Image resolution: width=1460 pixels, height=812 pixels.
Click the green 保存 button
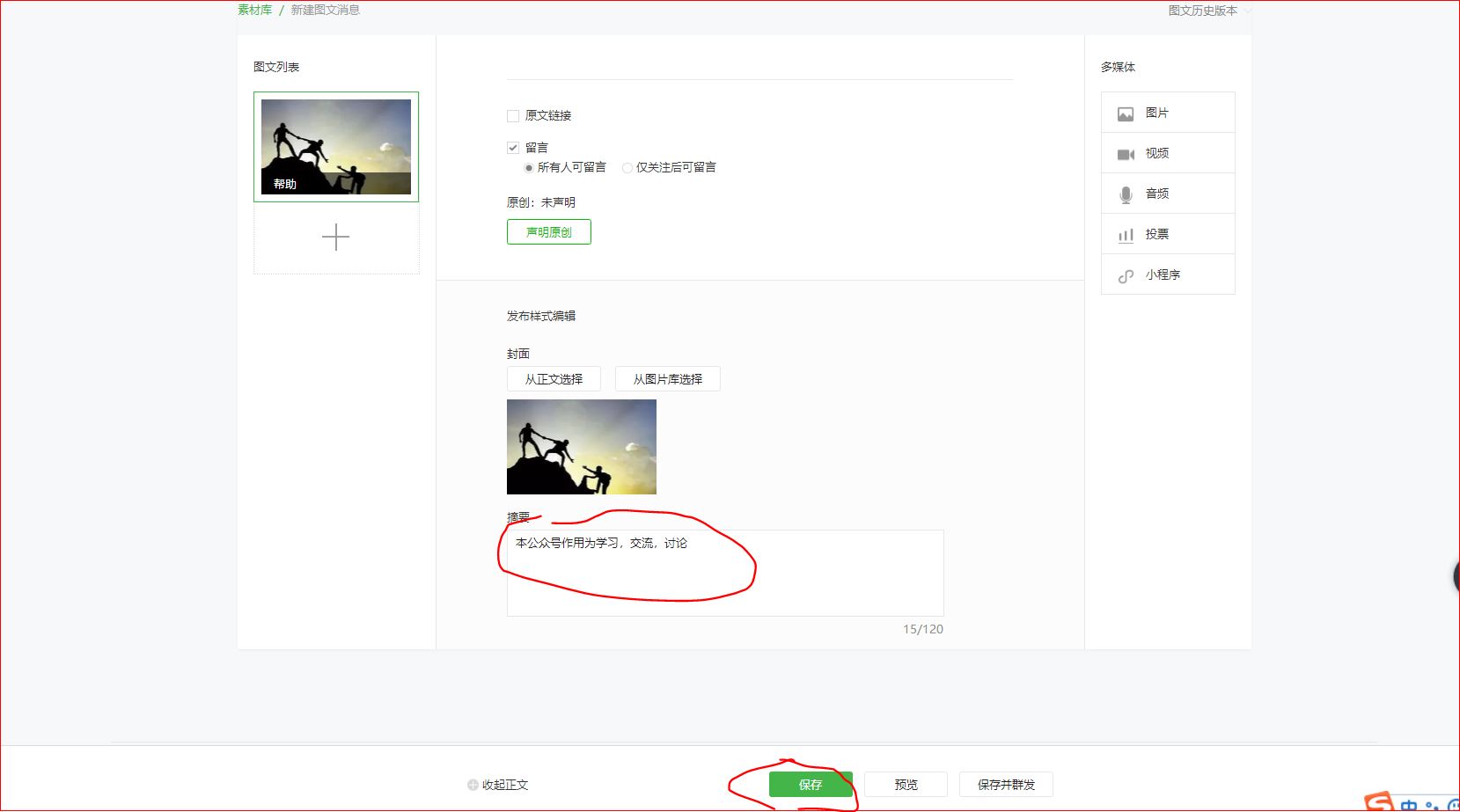pos(811,785)
